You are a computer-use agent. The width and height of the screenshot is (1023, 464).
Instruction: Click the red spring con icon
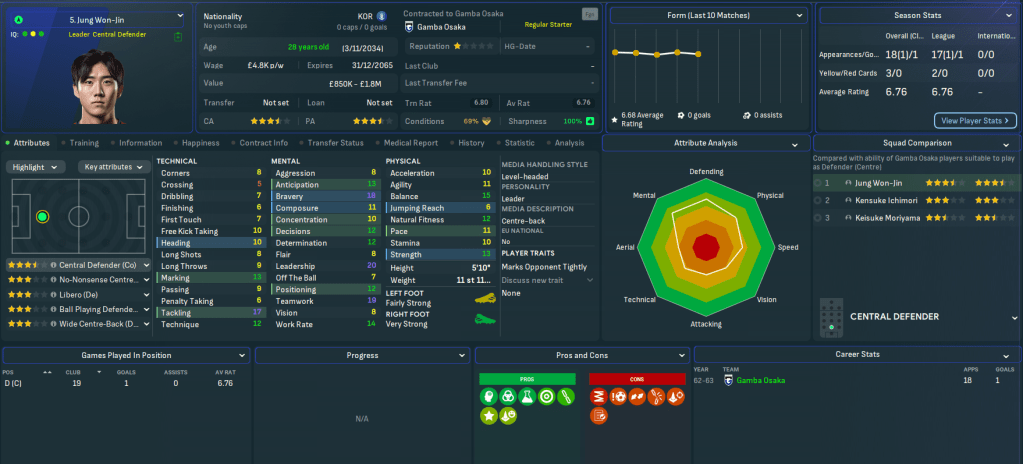pyautogui.click(x=599, y=397)
